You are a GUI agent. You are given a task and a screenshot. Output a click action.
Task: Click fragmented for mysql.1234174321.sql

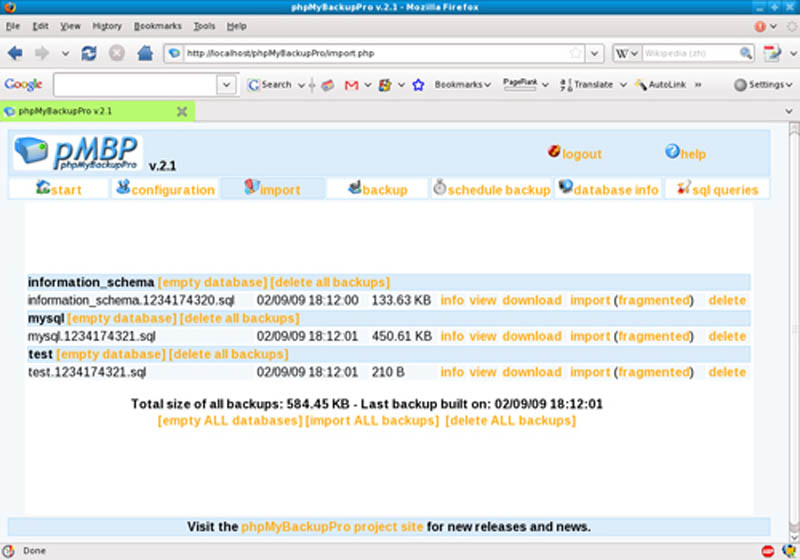[654, 336]
